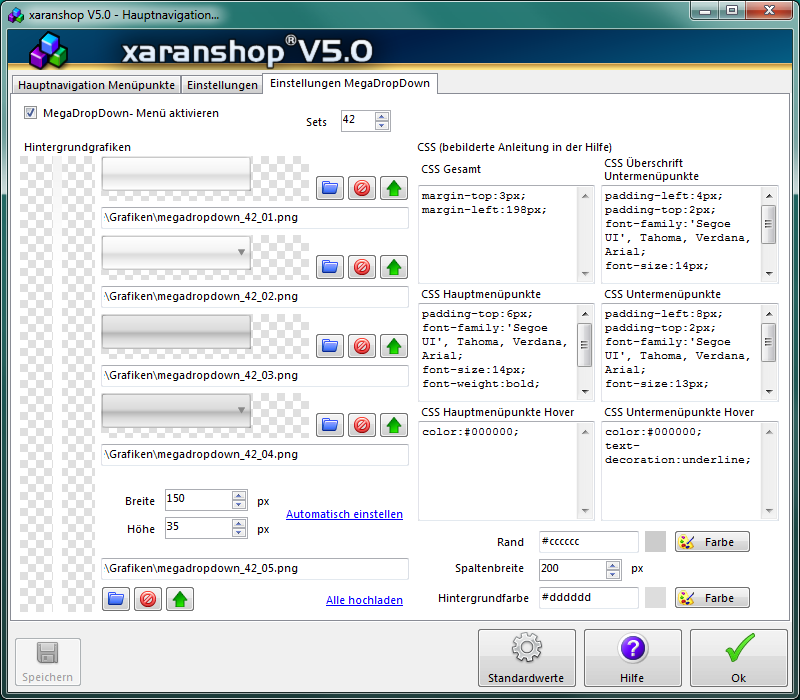The height and width of the screenshot is (700, 800).
Task: Decrease the Sets value
Action: (x=382, y=126)
